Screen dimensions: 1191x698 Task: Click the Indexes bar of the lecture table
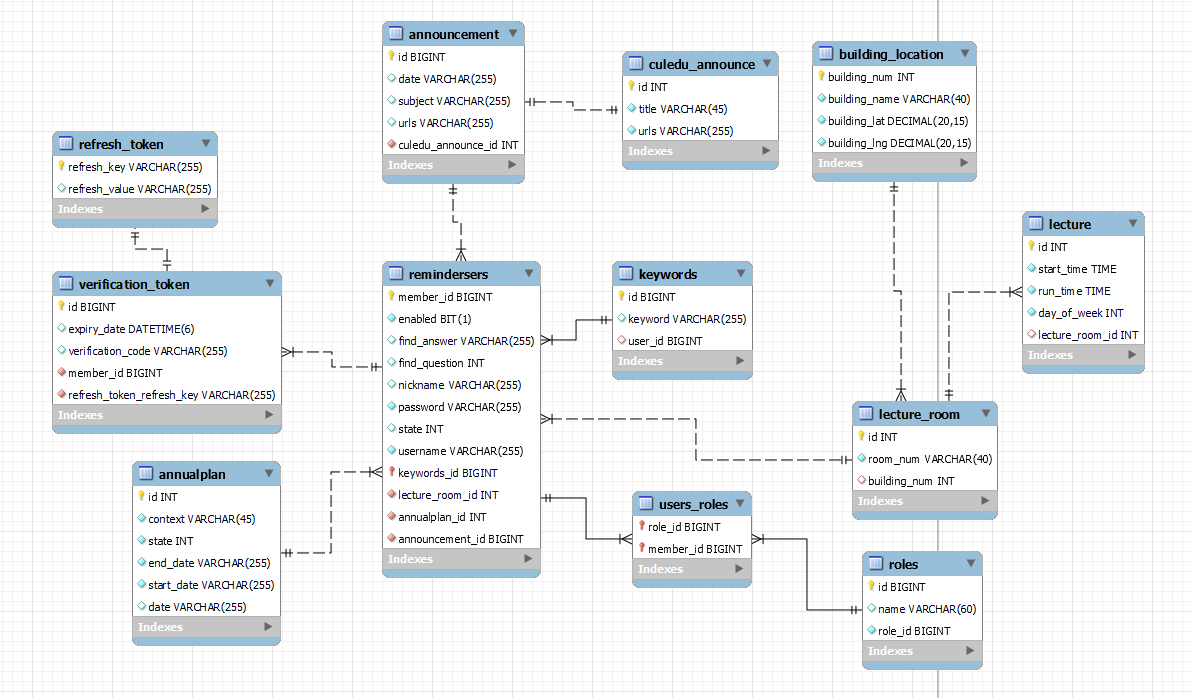coord(1082,355)
